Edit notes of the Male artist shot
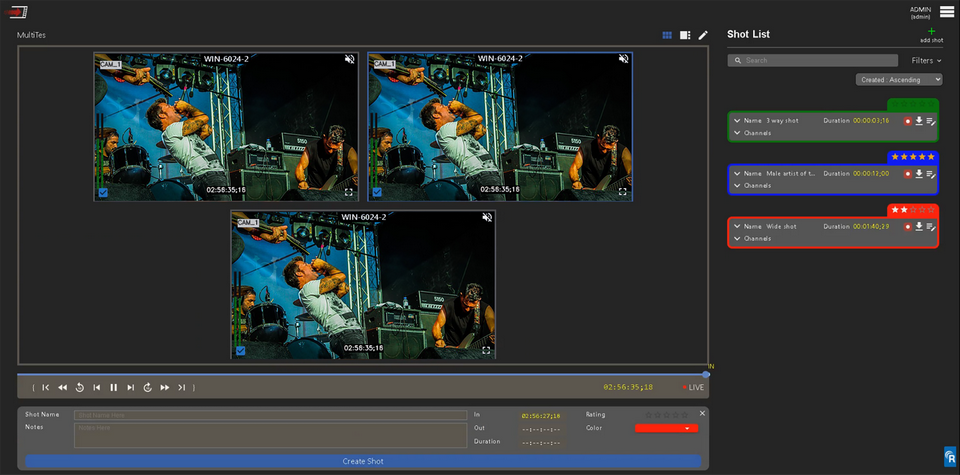The width and height of the screenshot is (960, 475). [x=931, y=174]
